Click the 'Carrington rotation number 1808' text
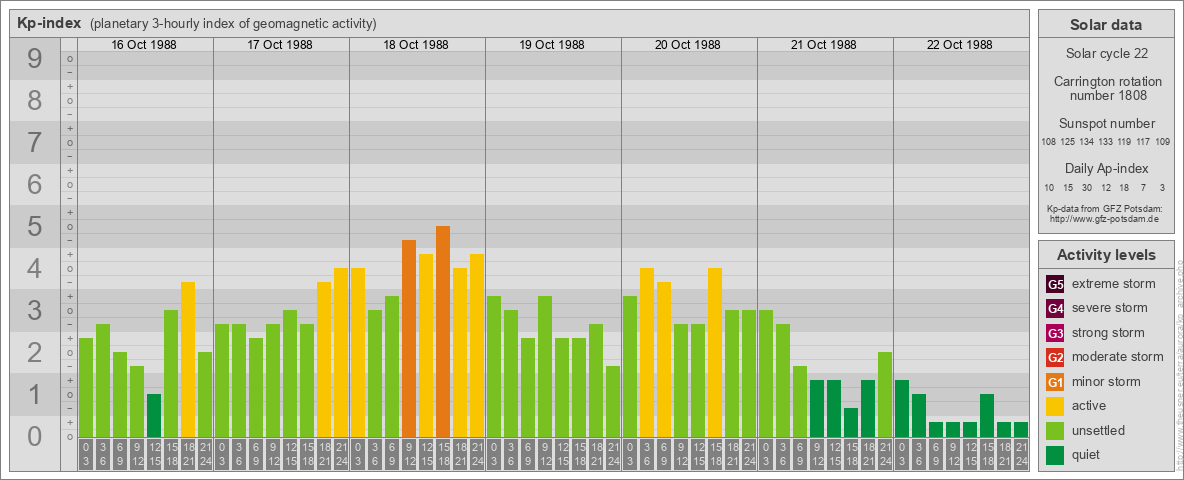The width and height of the screenshot is (1184, 480). [x=1106, y=88]
